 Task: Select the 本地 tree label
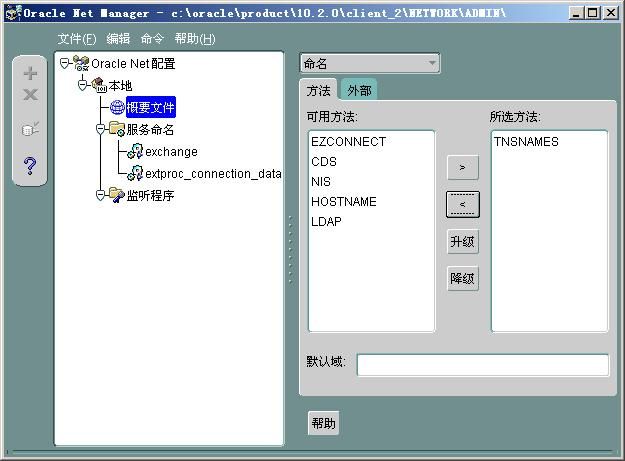point(120,85)
